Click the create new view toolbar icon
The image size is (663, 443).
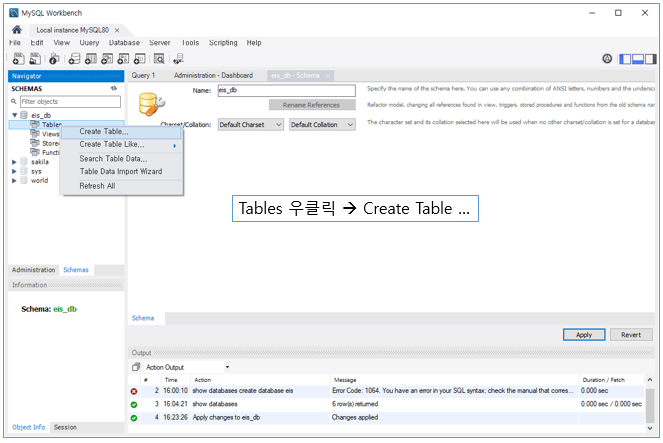pos(107,58)
